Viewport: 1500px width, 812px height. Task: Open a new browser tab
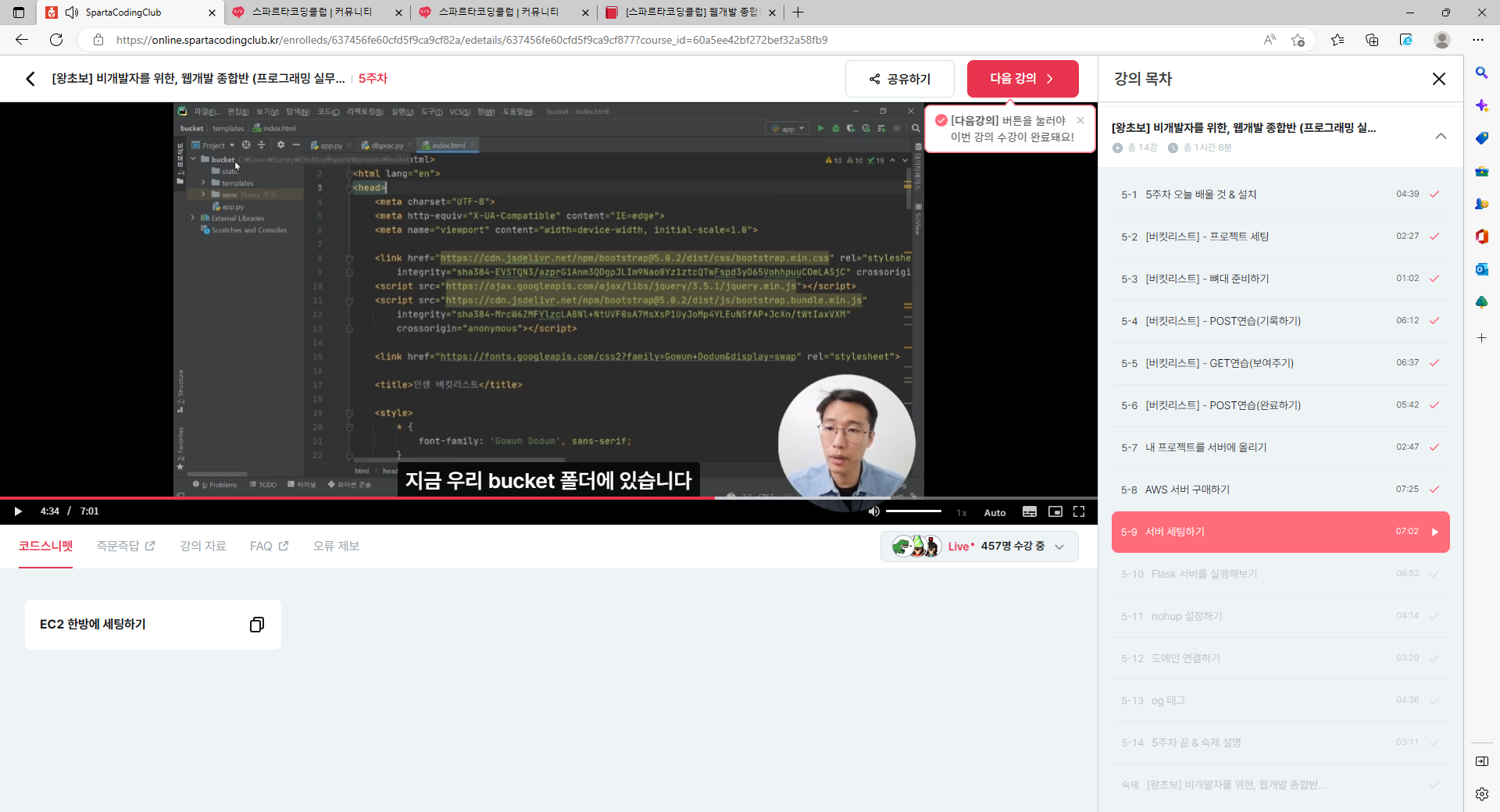[x=798, y=12]
